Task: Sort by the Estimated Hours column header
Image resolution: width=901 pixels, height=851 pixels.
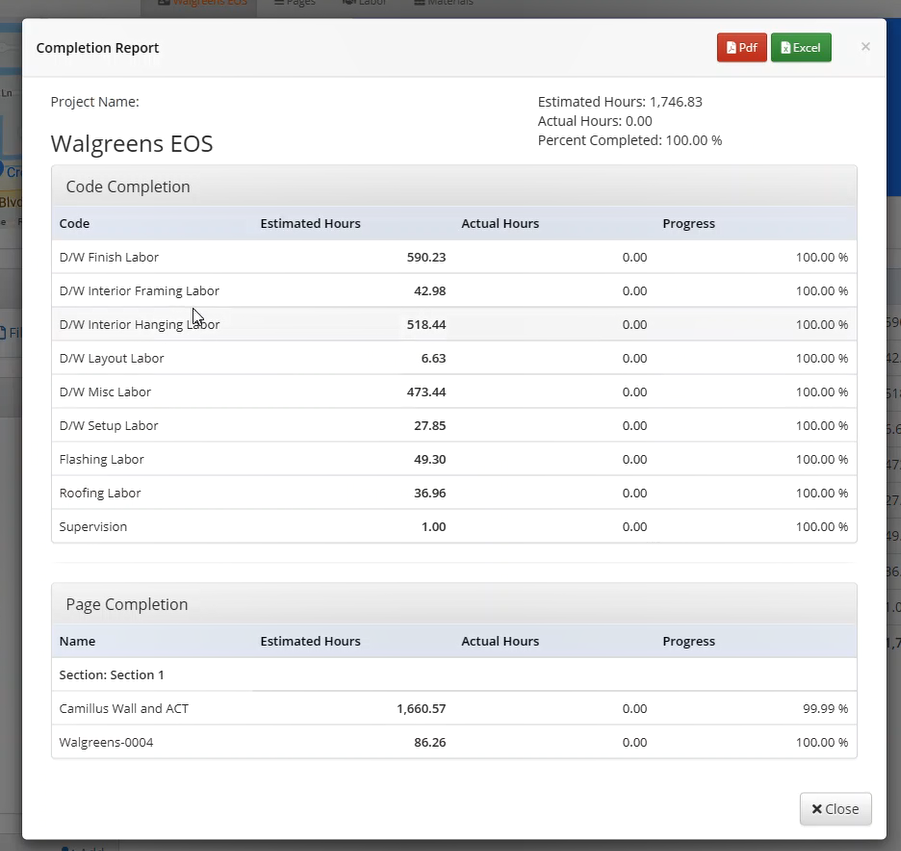Action: (x=310, y=223)
